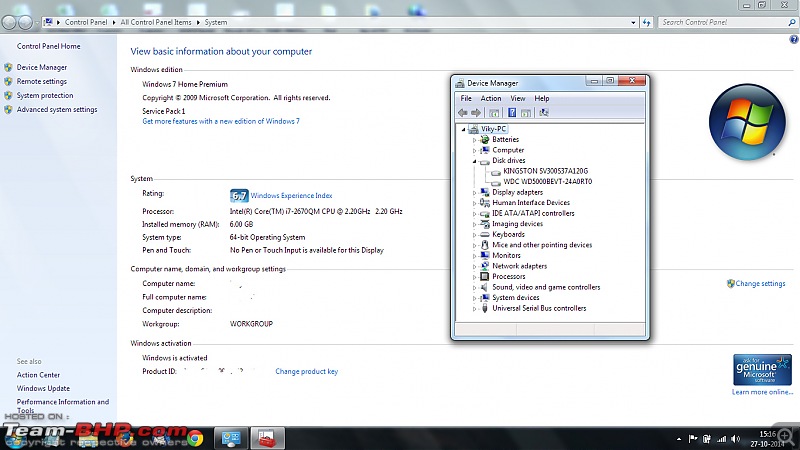
Task: Expand the Keyboards node
Action: [x=474, y=235]
